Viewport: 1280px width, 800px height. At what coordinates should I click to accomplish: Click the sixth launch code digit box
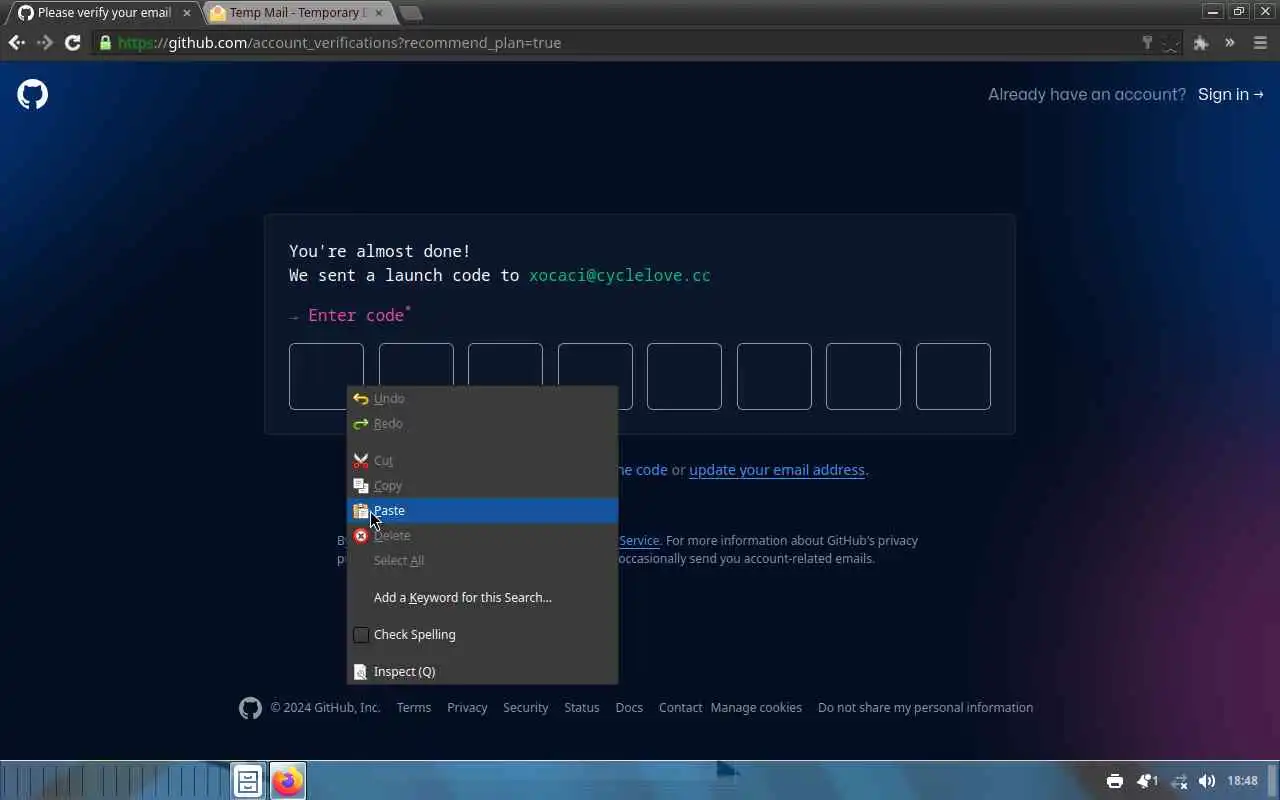pyautogui.click(x=774, y=377)
